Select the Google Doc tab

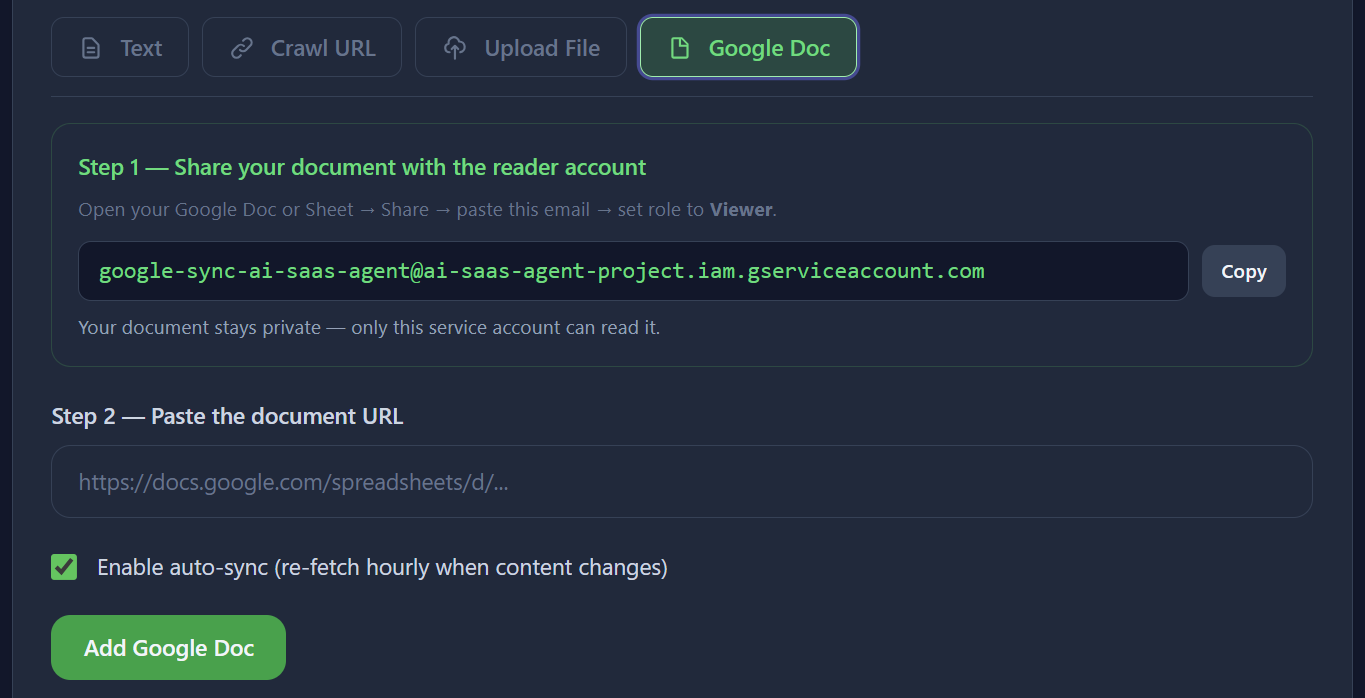[748, 46]
